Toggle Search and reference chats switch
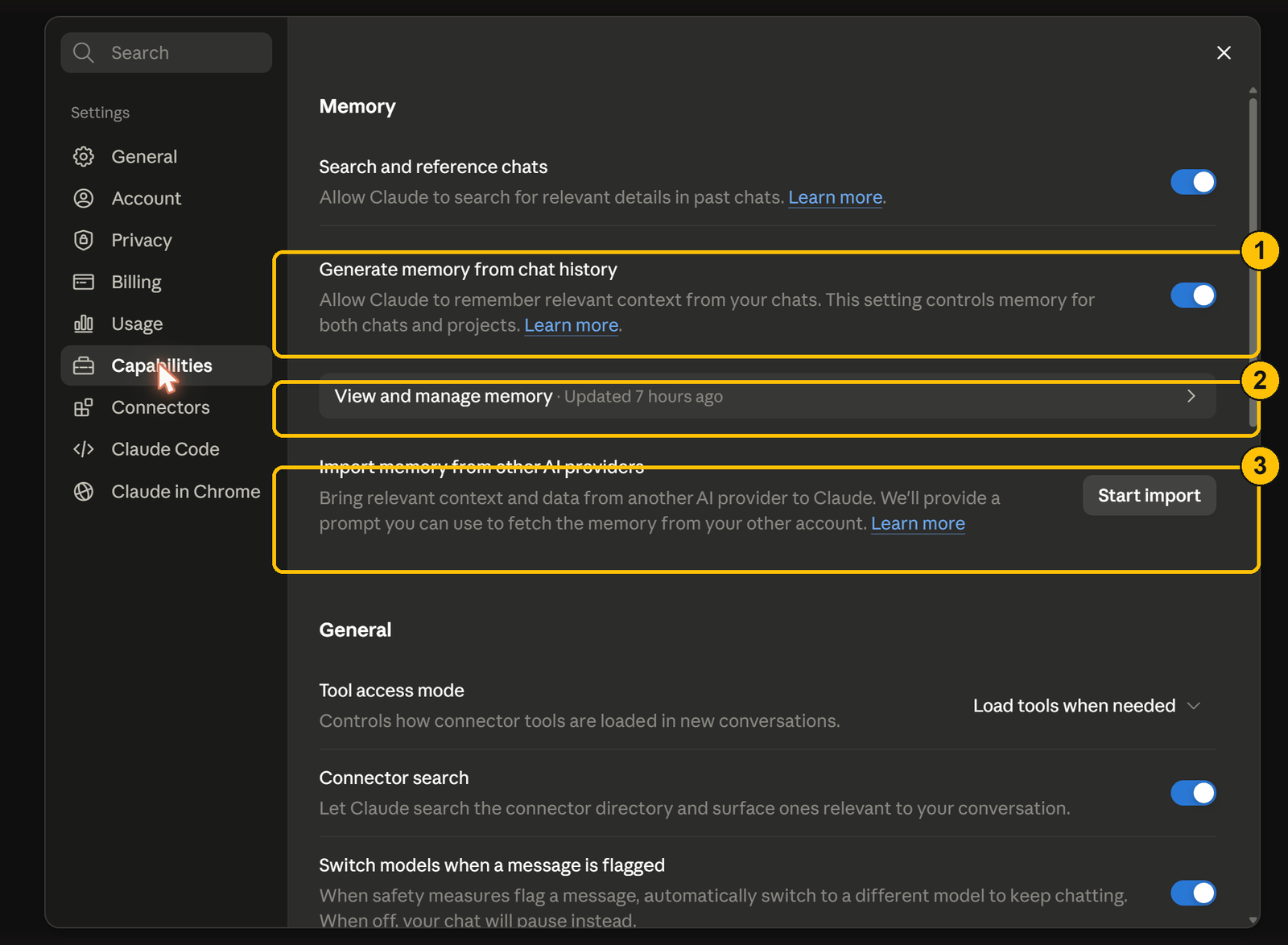 point(1193,182)
